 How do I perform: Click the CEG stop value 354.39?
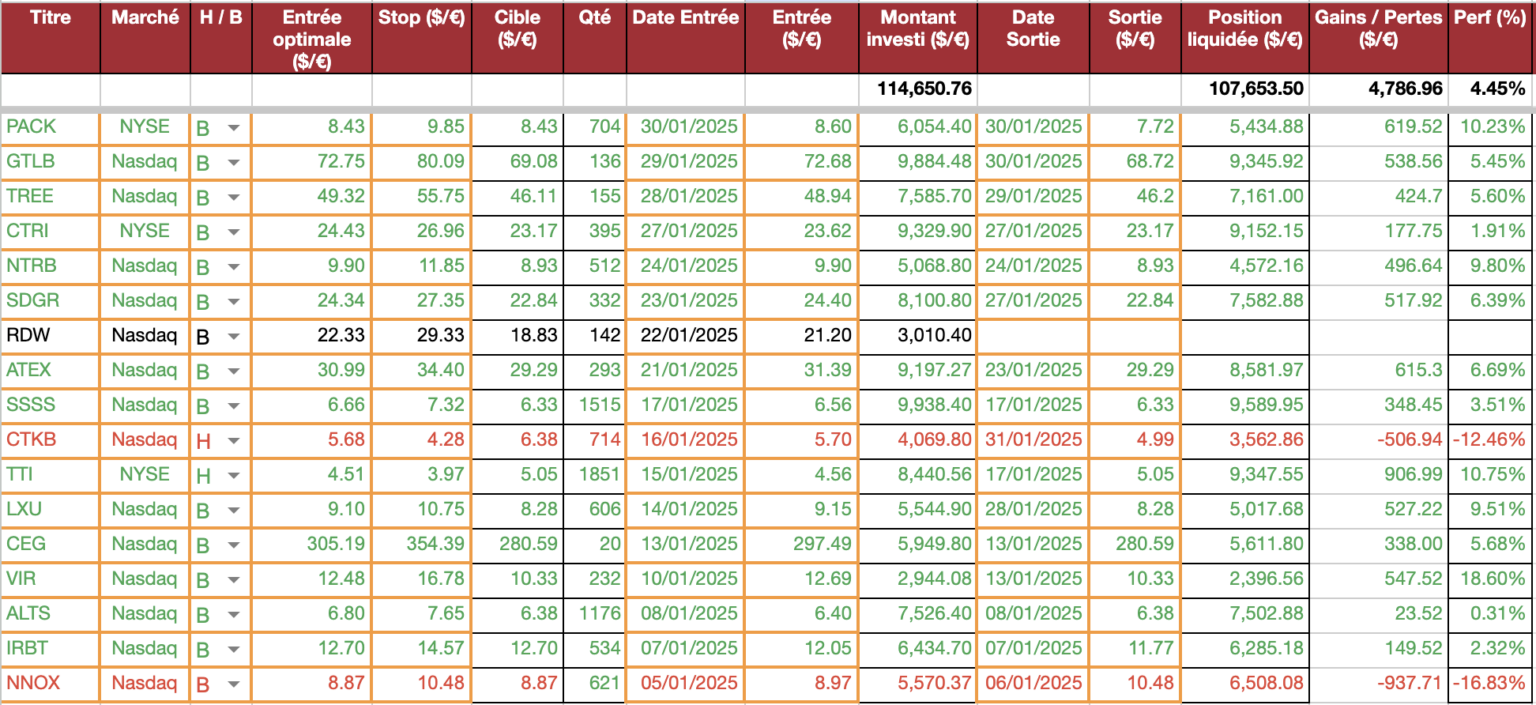point(421,543)
